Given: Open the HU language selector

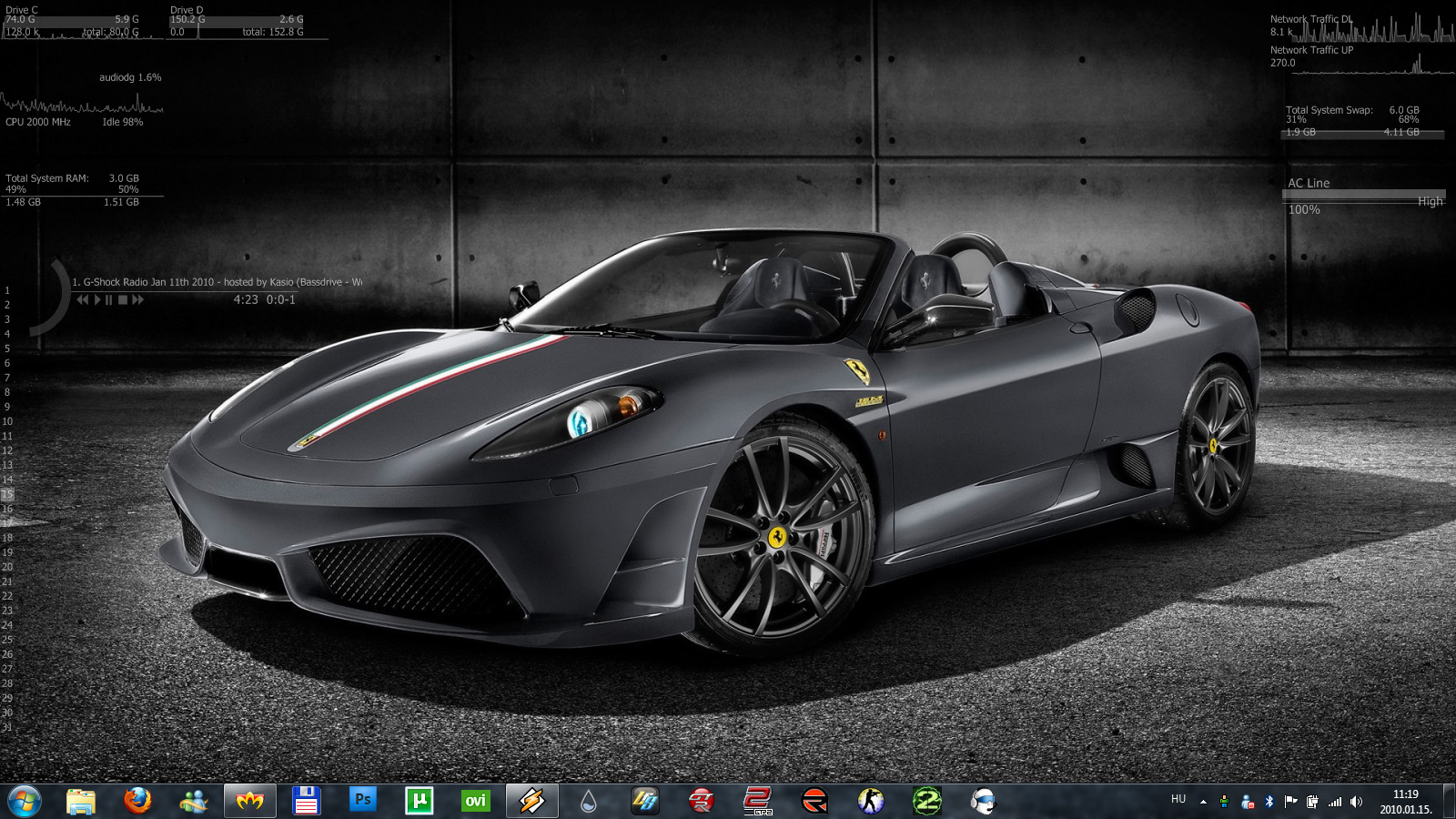Looking at the screenshot, I should coord(1178,799).
